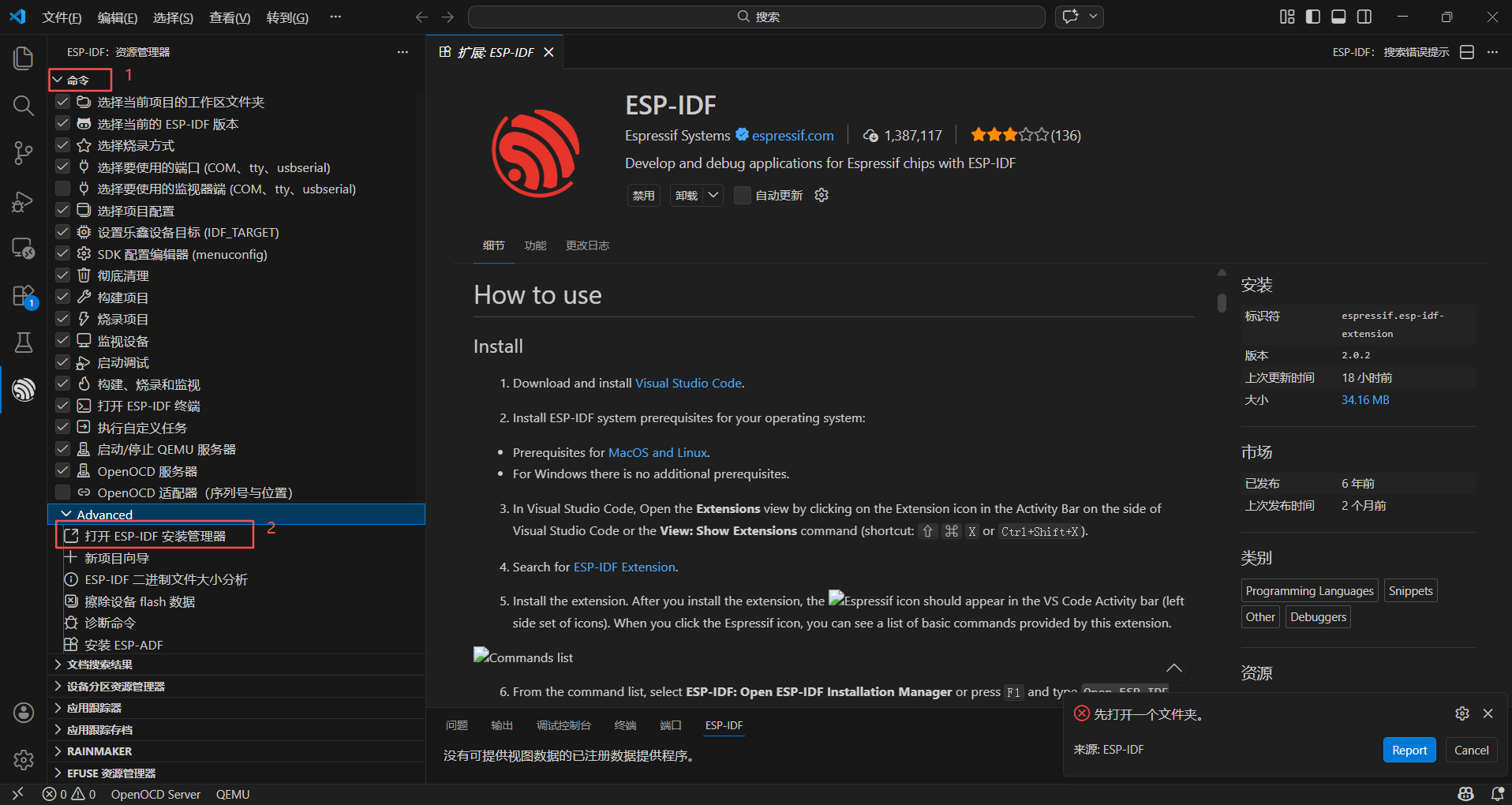Viewport: 1512px width, 805px height.
Task: Open the Search view in the activity bar
Action: 24,105
